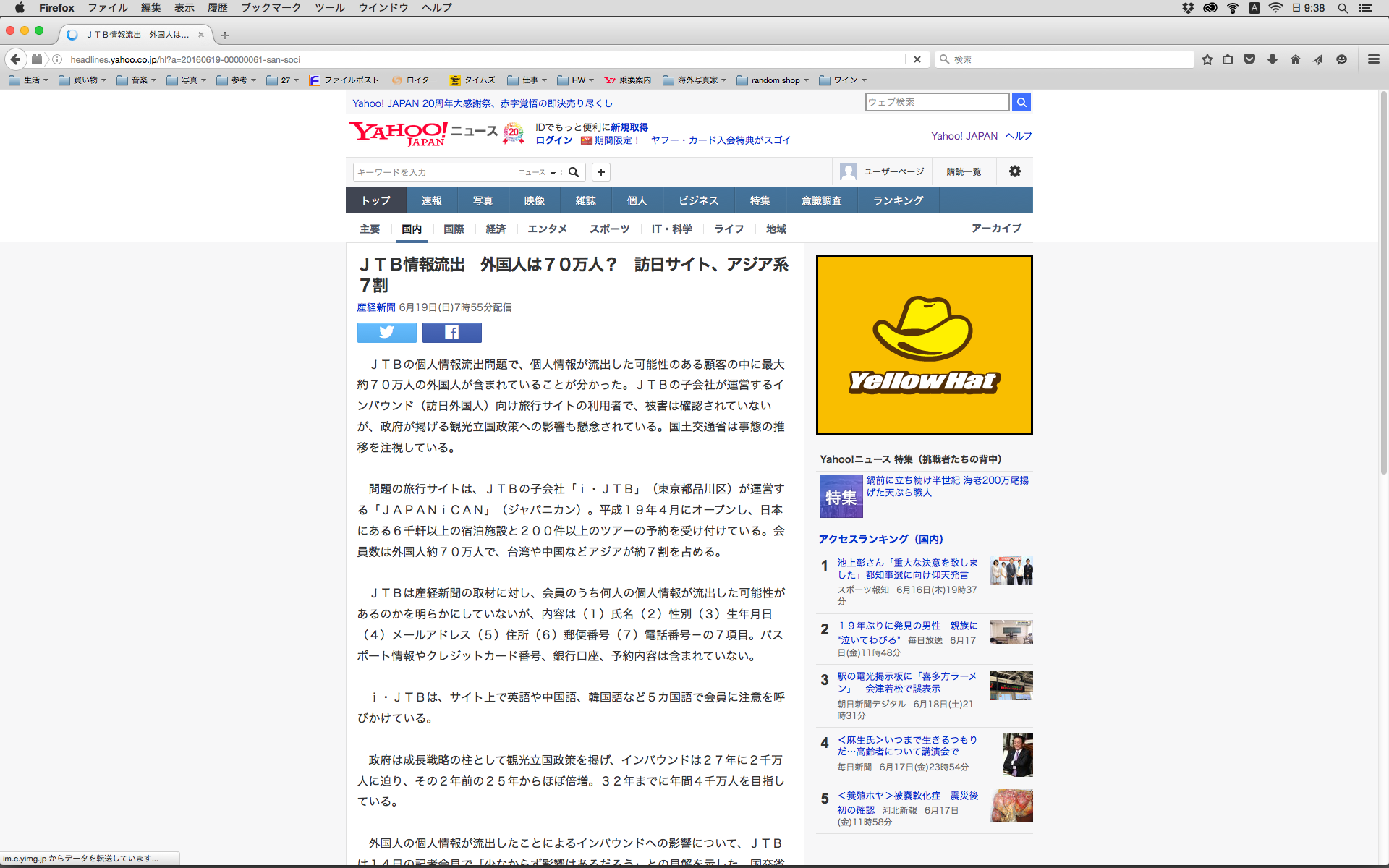Image resolution: width=1389 pixels, height=868 pixels.
Task: Open Firefox downloads arrow icon
Action: [1273, 59]
